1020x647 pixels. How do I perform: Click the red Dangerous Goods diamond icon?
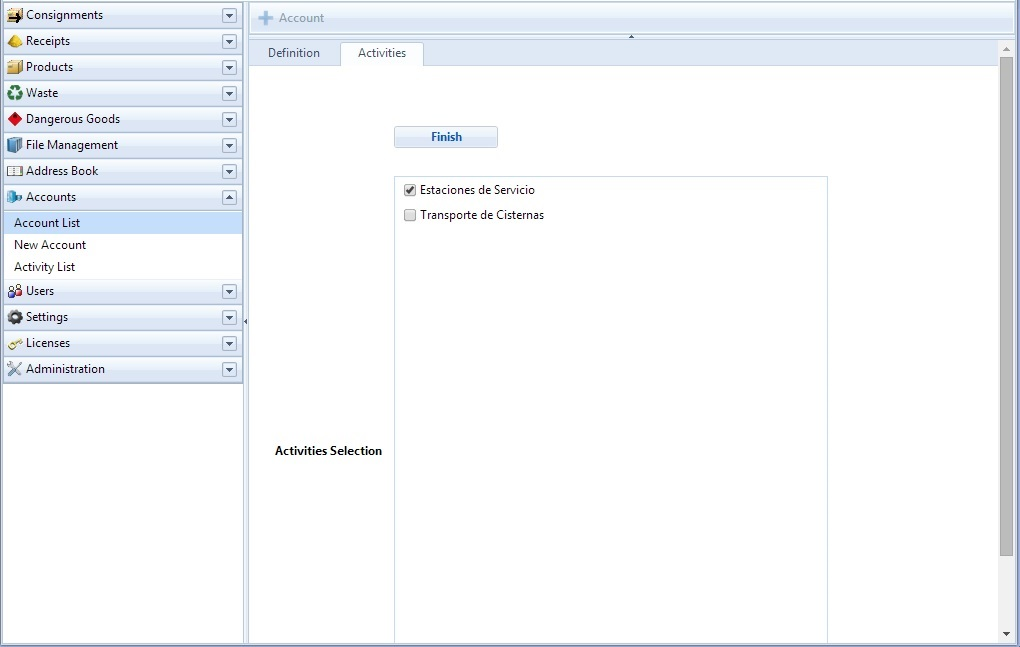tap(14, 119)
